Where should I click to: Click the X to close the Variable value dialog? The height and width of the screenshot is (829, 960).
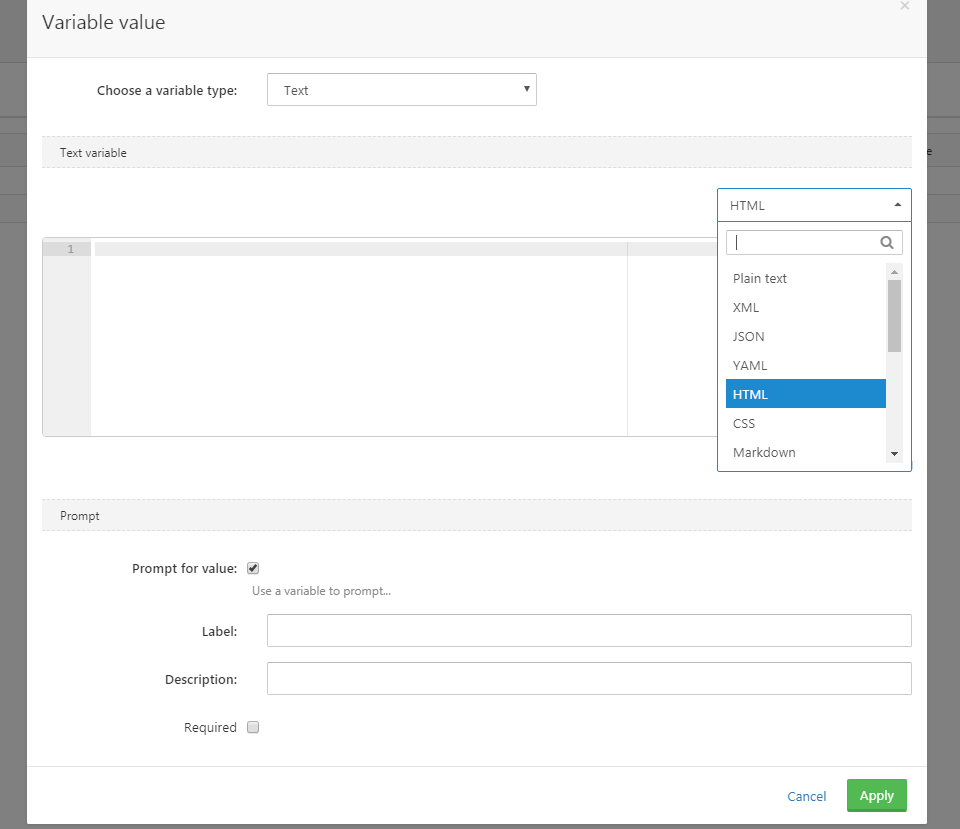coord(905,7)
